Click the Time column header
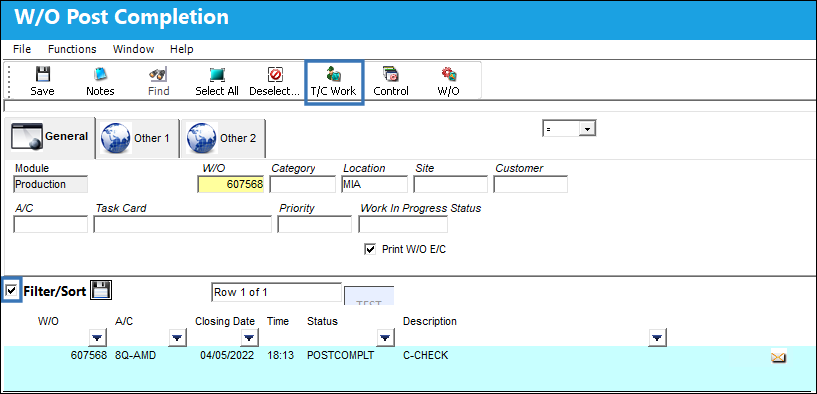Viewport: 817px width, 394px height. tap(278, 322)
